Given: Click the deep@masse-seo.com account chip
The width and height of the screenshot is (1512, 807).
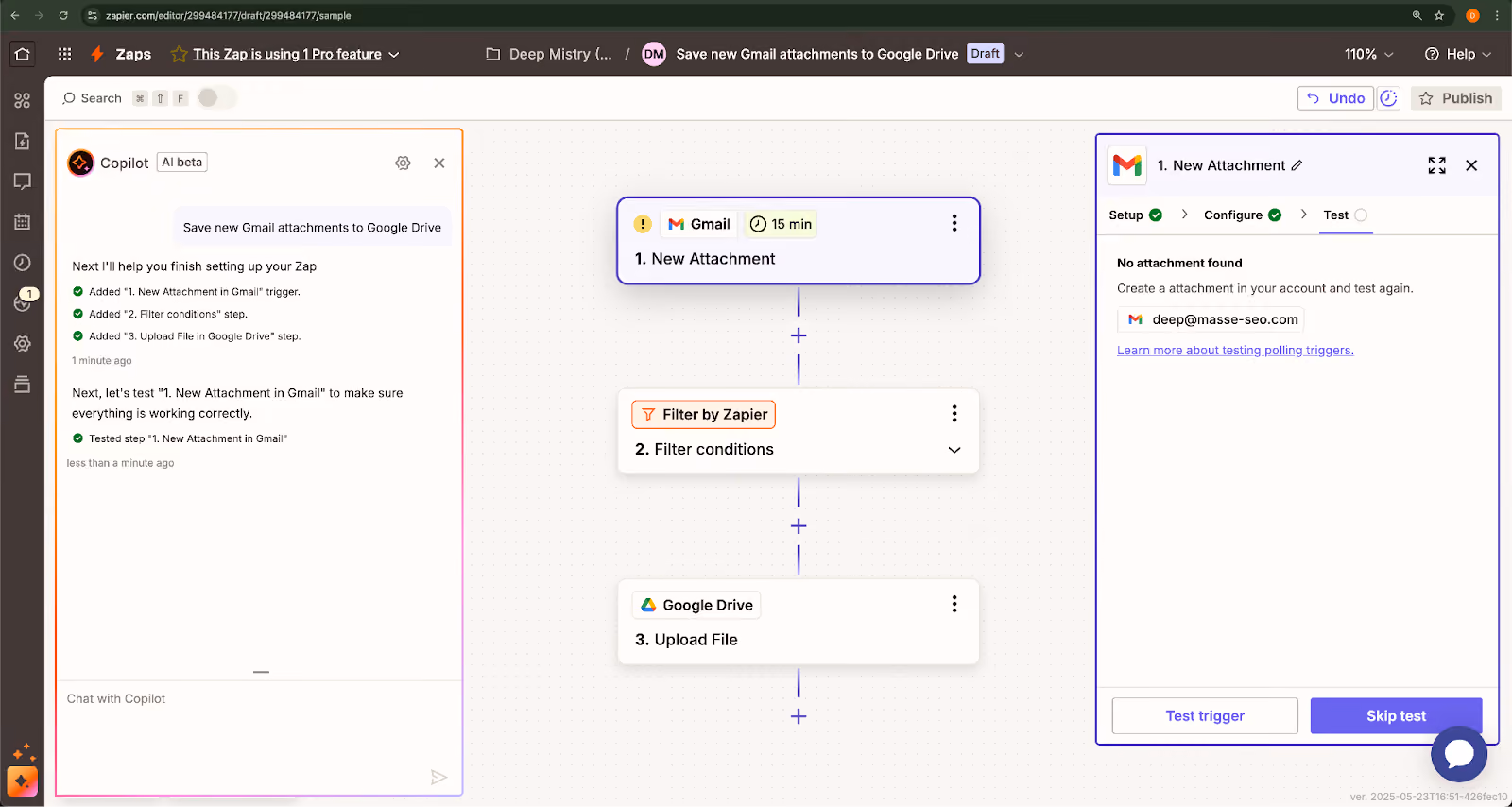Looking at the screenshot, I should click(1211, 319).
